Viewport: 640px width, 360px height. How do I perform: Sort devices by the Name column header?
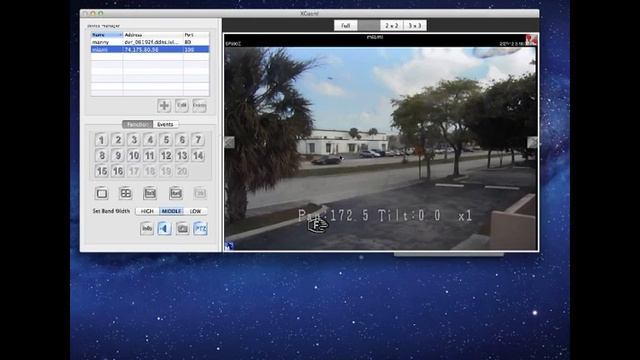pos(107,35)
